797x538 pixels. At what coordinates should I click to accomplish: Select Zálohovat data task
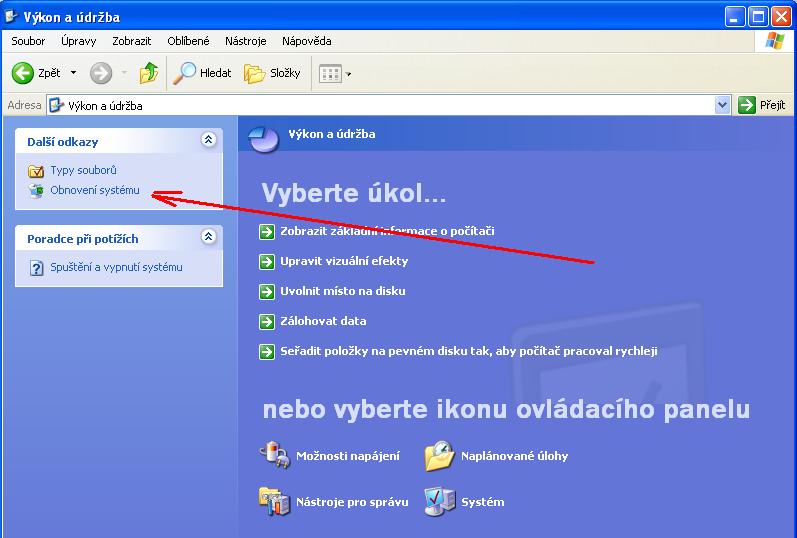pos(323,321)
